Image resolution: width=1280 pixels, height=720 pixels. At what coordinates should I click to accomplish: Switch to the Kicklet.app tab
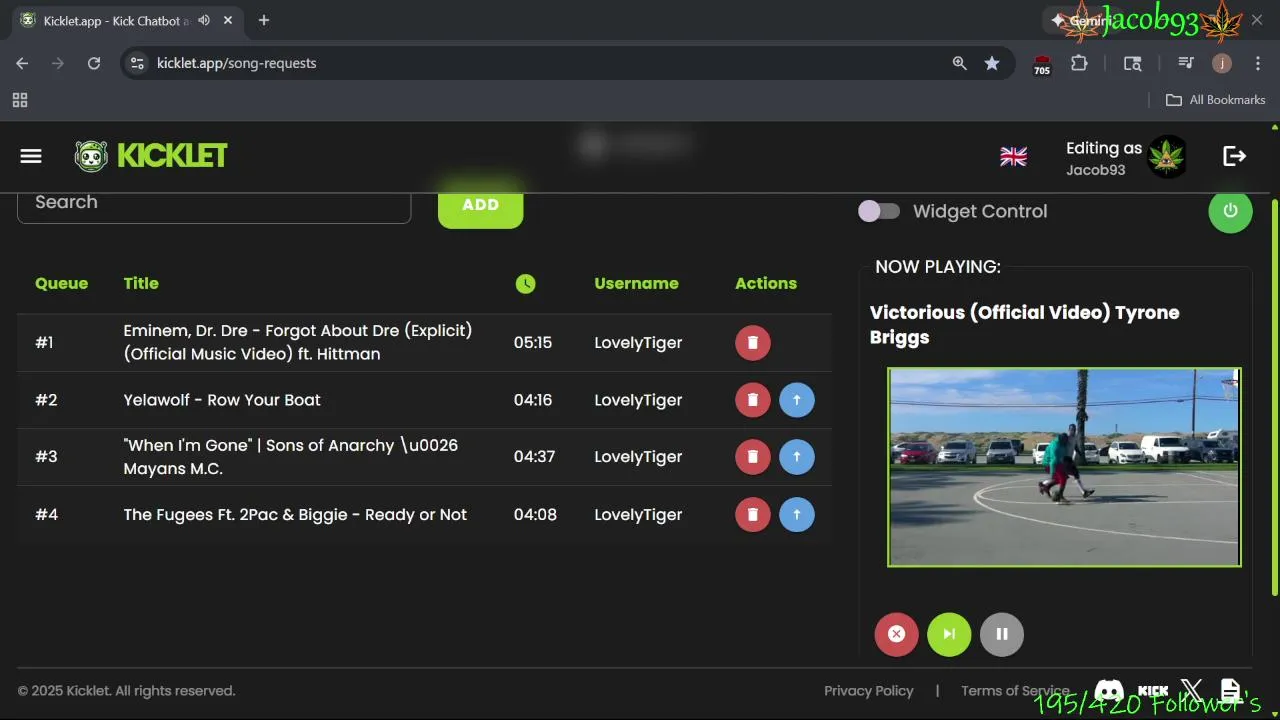click(128, 21)
